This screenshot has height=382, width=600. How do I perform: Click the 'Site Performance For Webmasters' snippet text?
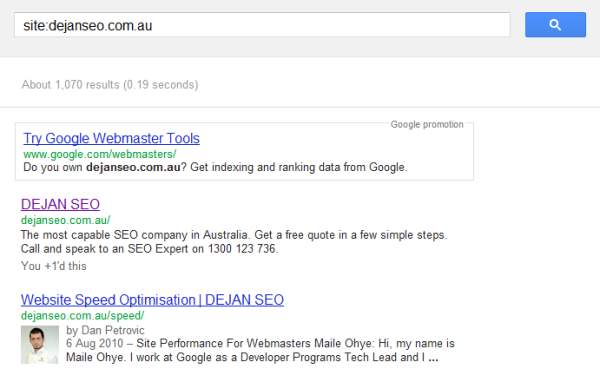pyautogui.click(x=223, y=343)
